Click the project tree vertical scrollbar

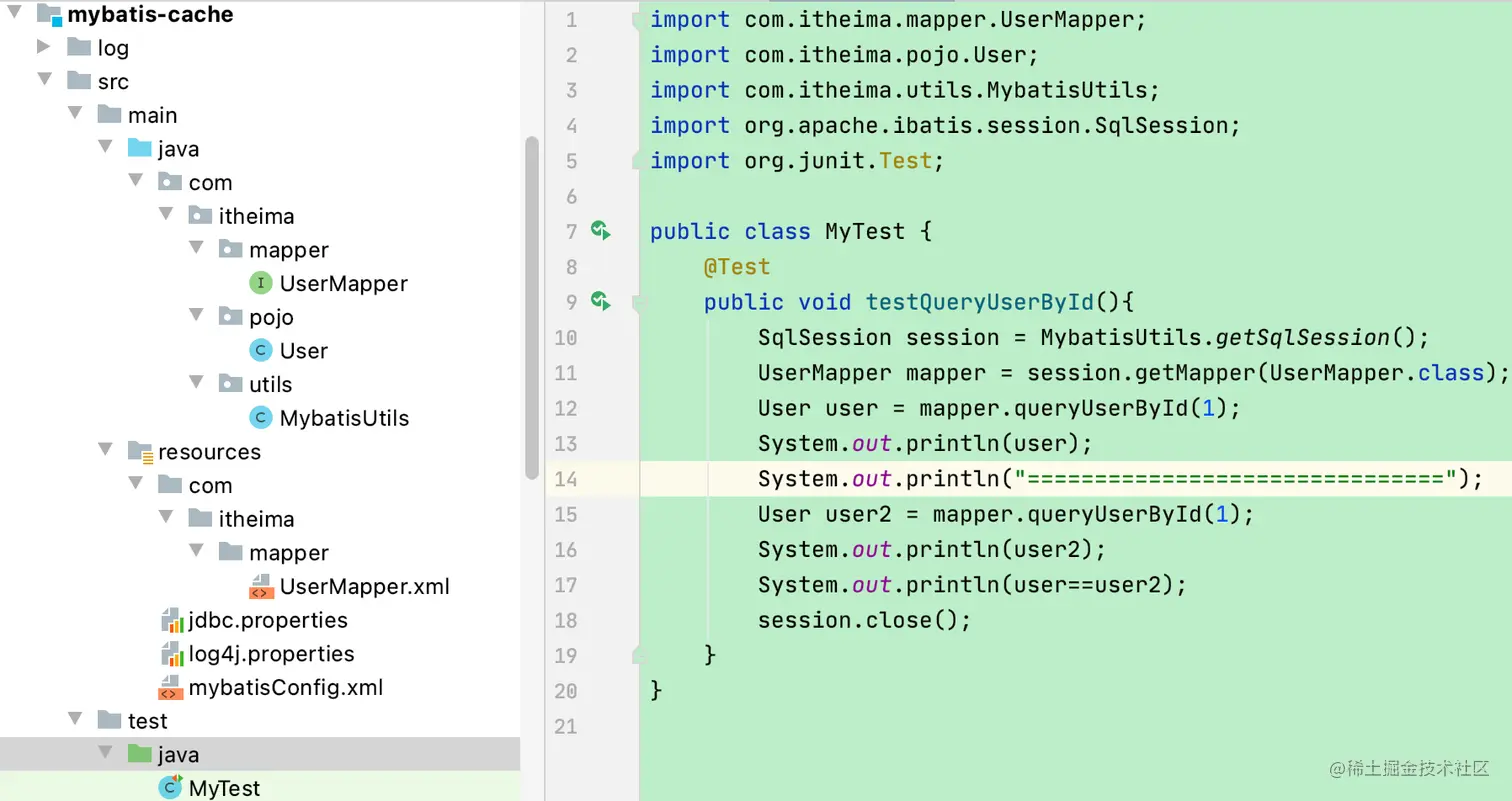(x=531, y=310)
